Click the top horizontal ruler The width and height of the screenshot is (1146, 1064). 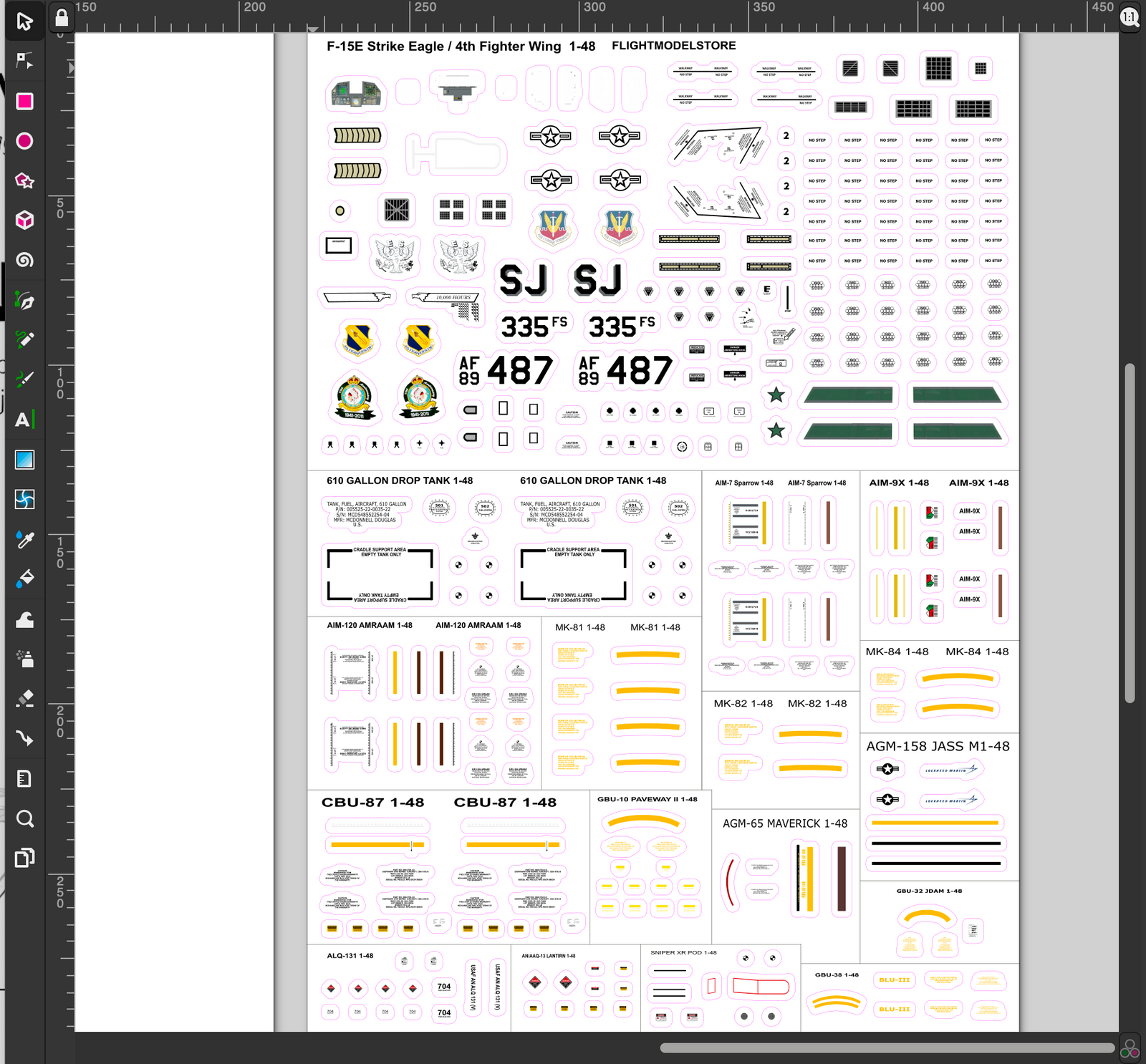pyautogui.click(x=597, y=16)
